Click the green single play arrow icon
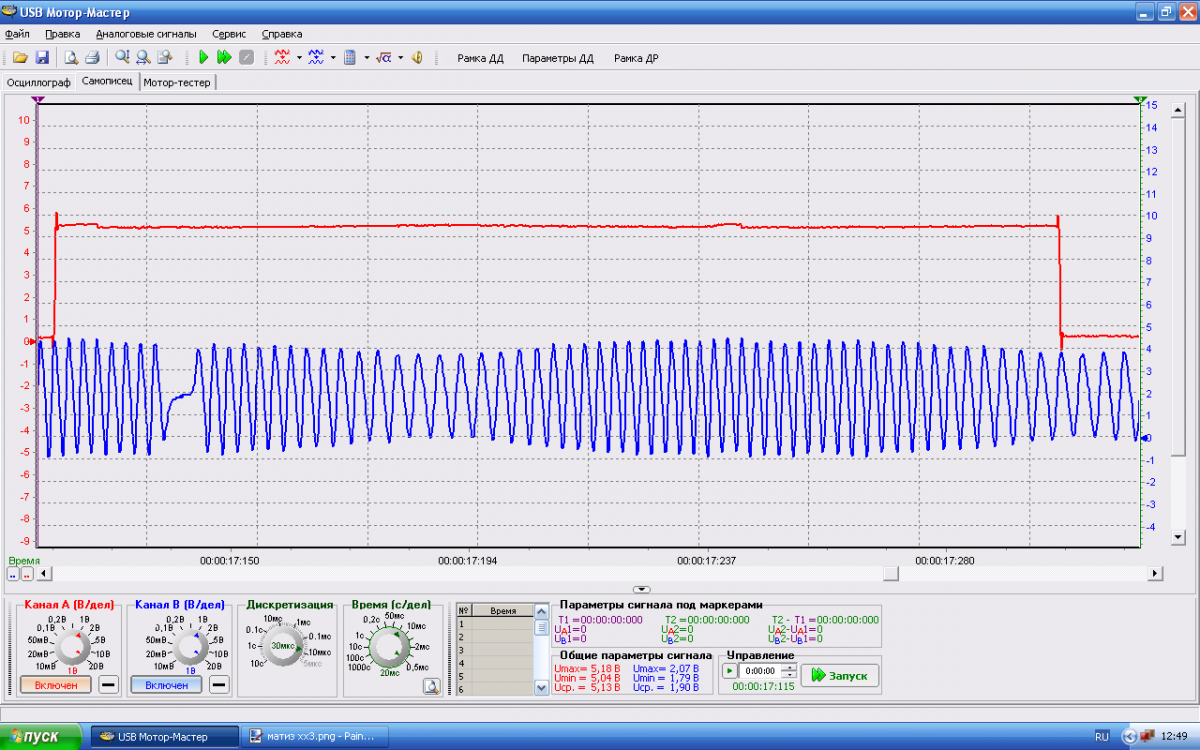 point(203,58)
